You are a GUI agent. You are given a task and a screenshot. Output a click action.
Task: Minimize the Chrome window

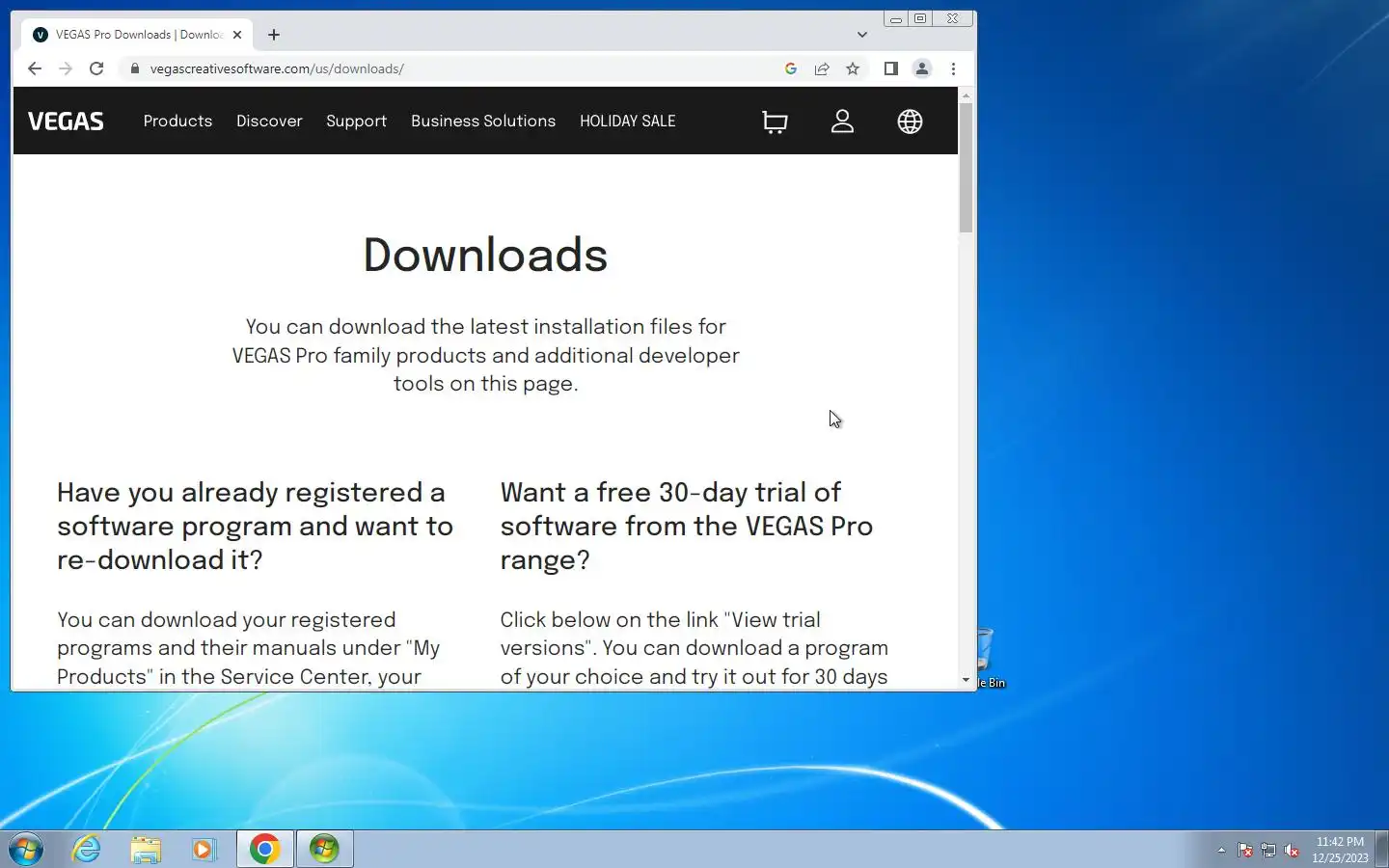pyautogui.click(x=896, y=18)
